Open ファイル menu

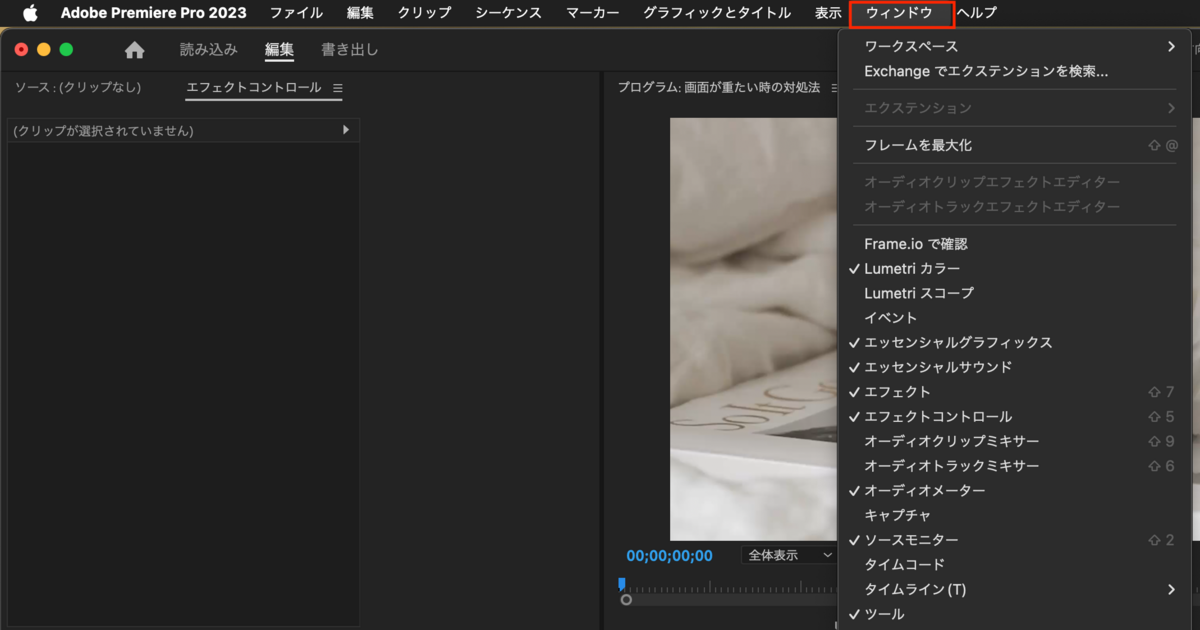tap(296, 13)
